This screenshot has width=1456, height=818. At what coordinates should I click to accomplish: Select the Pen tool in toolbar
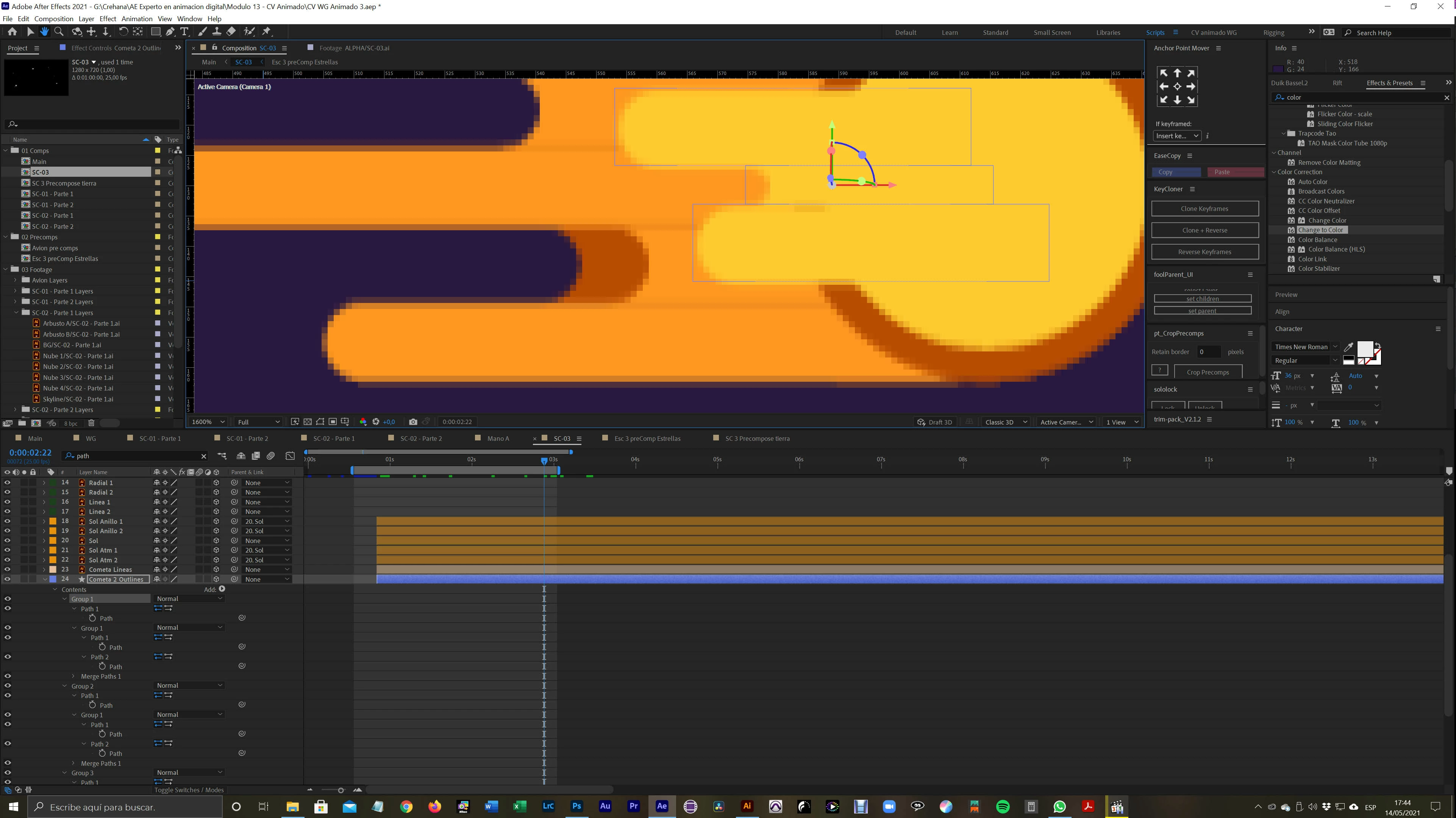[170, 32]
